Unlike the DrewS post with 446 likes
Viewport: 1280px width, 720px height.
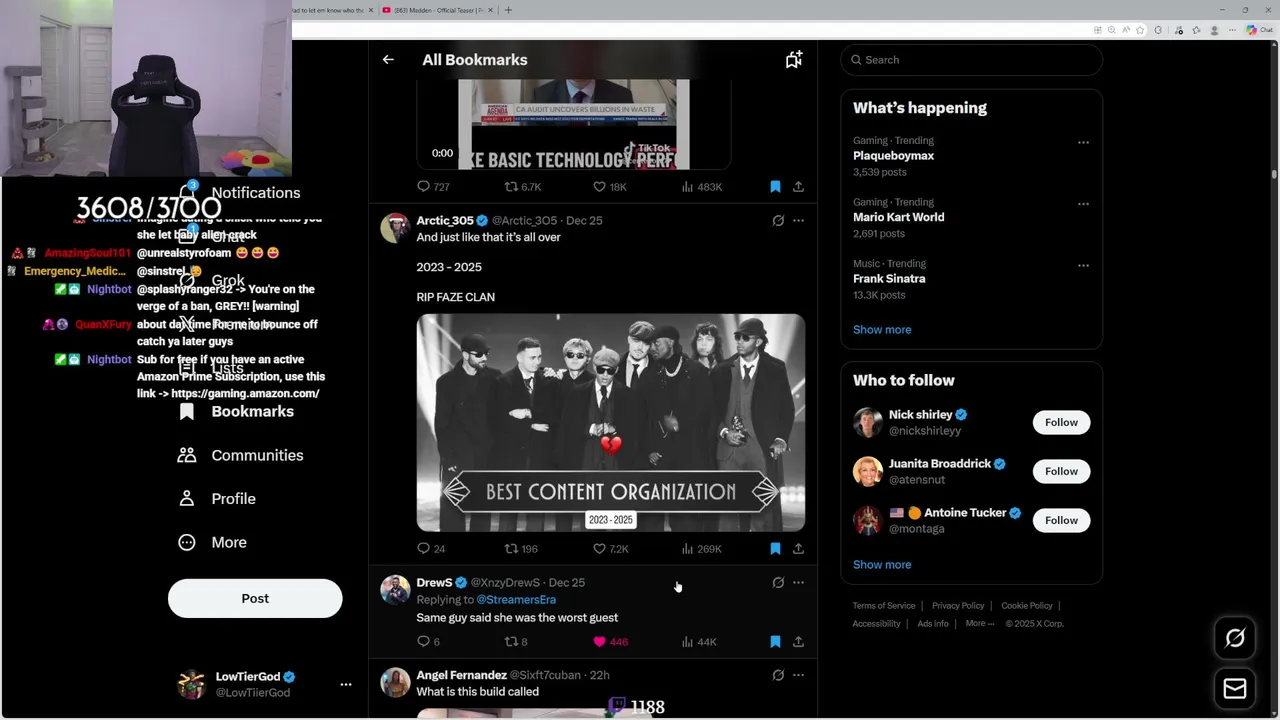click(610, 642)
